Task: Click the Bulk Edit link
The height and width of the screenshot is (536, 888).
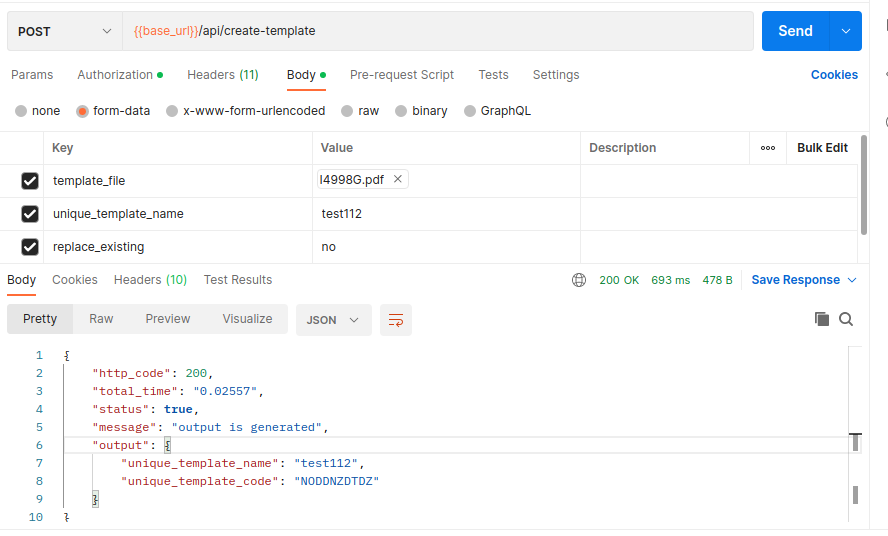Action: click(x=822, y=148)
